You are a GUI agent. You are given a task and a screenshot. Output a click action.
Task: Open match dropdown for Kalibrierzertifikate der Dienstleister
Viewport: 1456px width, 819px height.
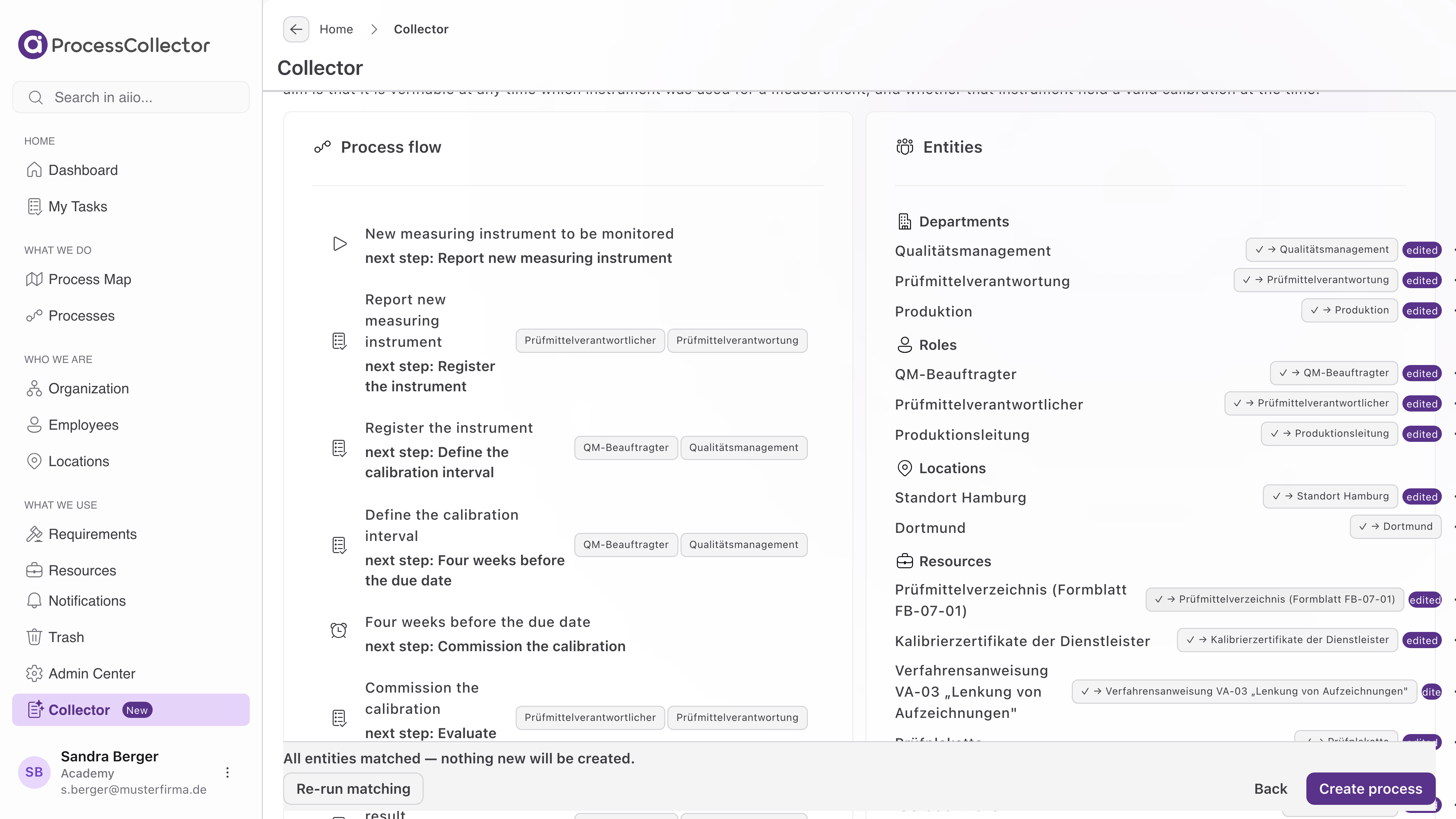pos(1287,640)
